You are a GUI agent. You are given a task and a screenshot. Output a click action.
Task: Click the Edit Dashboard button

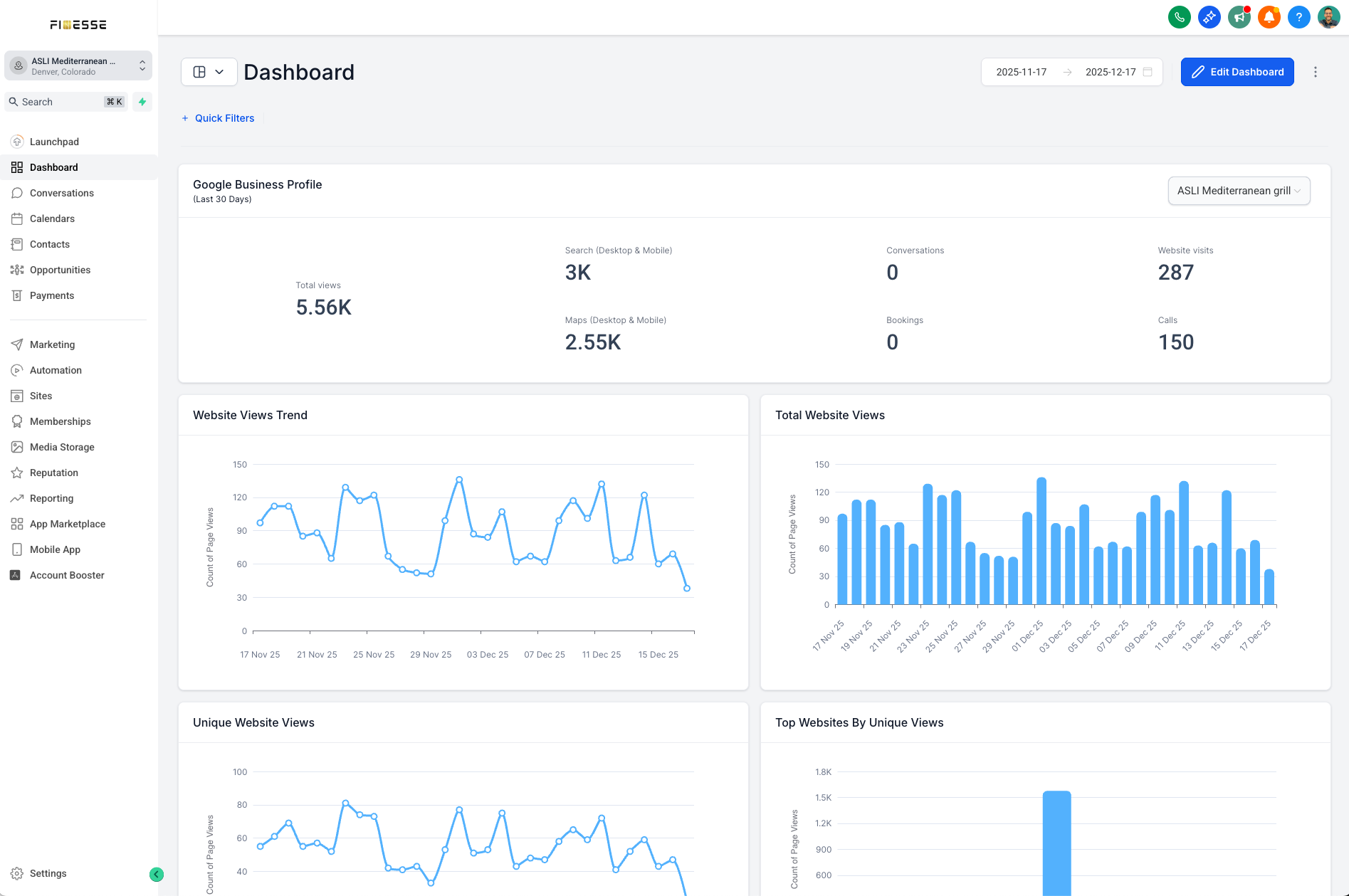(x=1237, y=72)
